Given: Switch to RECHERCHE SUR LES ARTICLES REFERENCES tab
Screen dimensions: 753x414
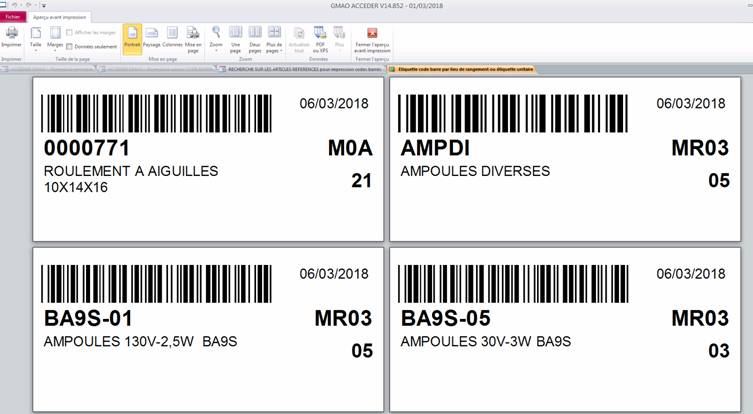Looking at the screenshot, I should pyautogui.click(x=301, y=69).
